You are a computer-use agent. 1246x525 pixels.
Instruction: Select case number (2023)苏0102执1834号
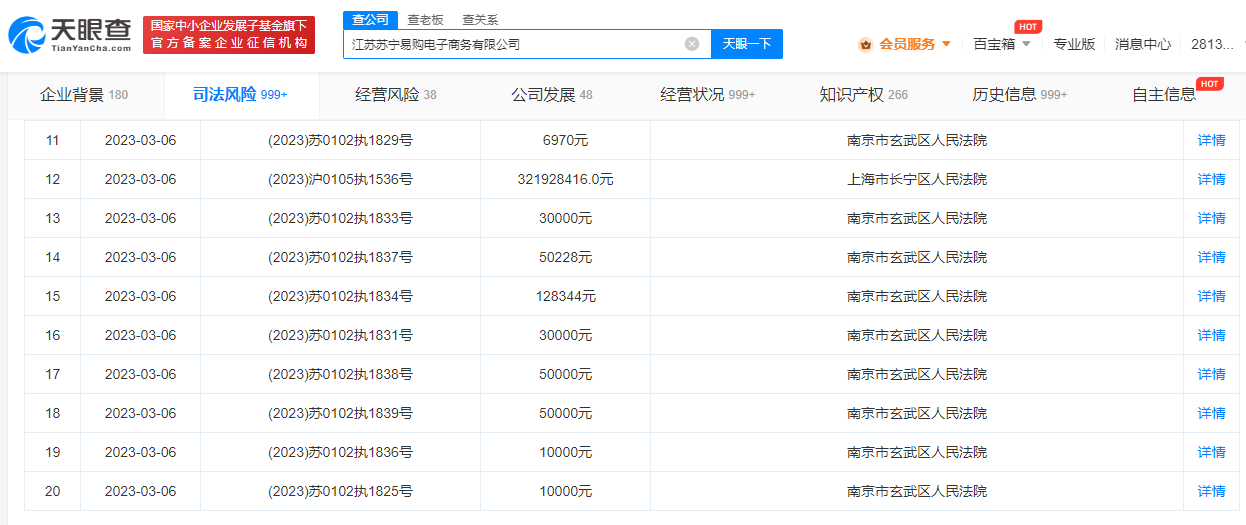point(340,296)
